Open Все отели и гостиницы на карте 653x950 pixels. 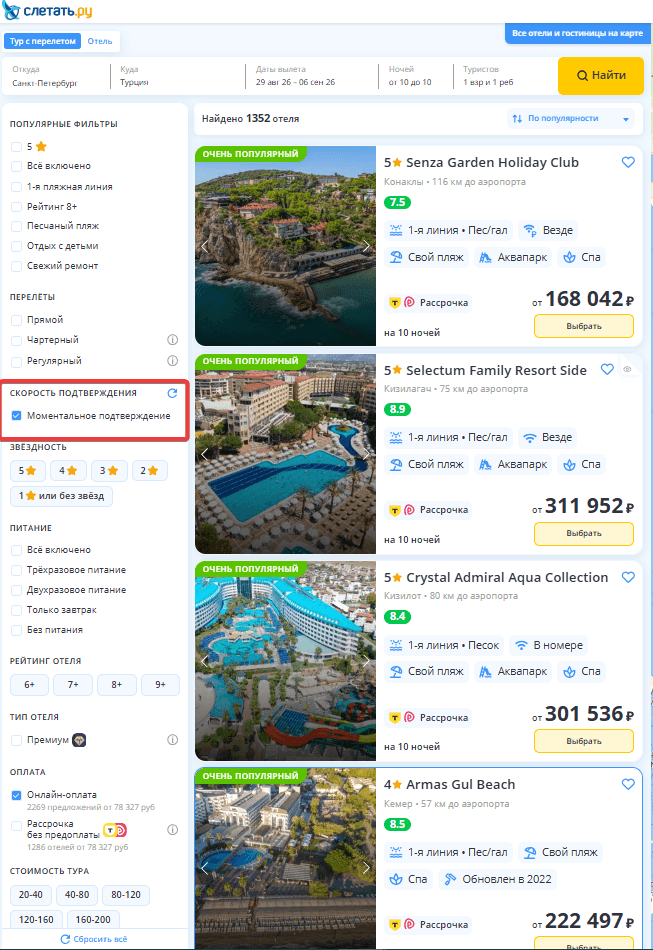577,33
